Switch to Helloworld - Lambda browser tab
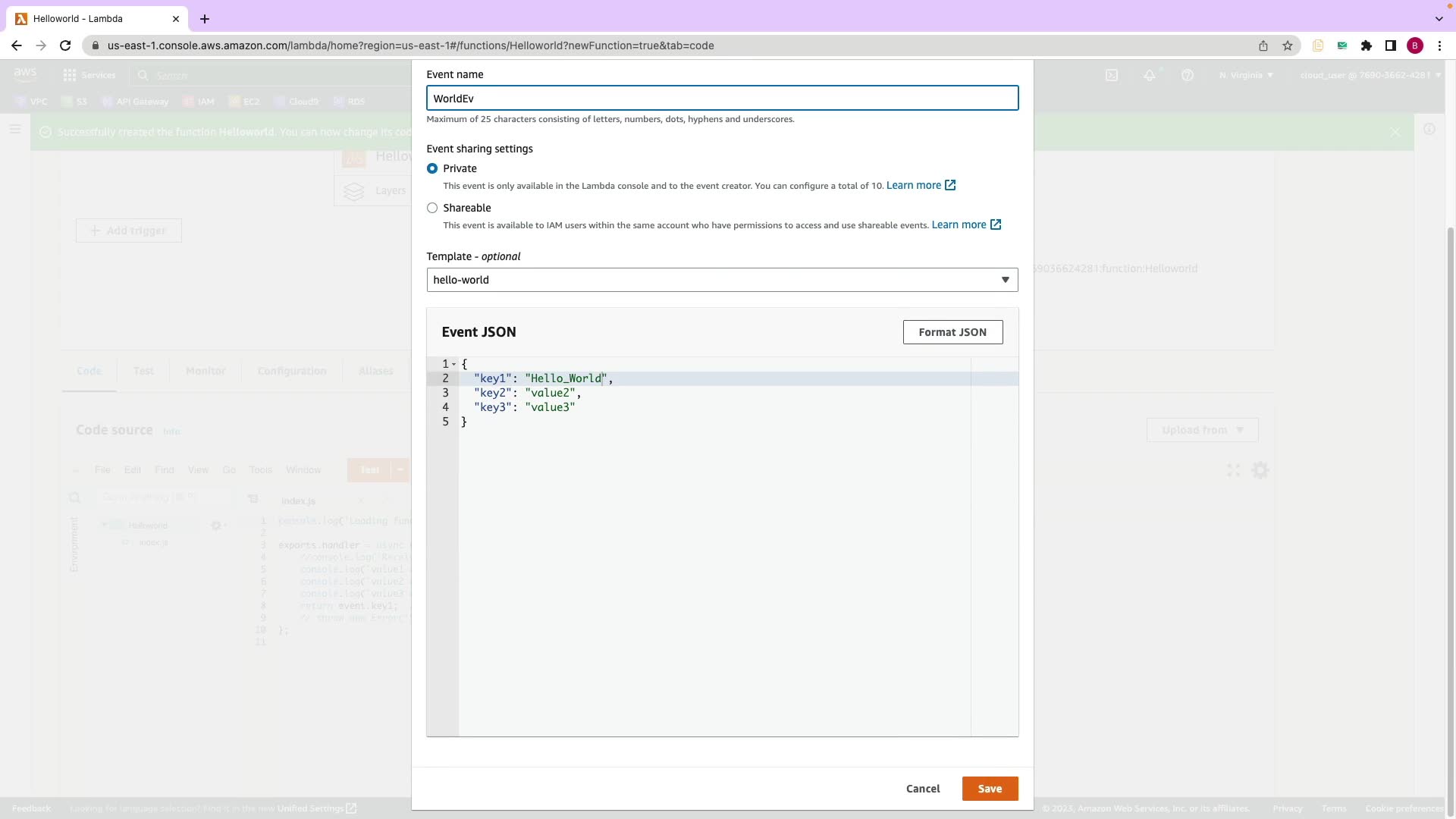Viewport: 1456px width, 819px height. pyautogui.click(x=91, y=18)
